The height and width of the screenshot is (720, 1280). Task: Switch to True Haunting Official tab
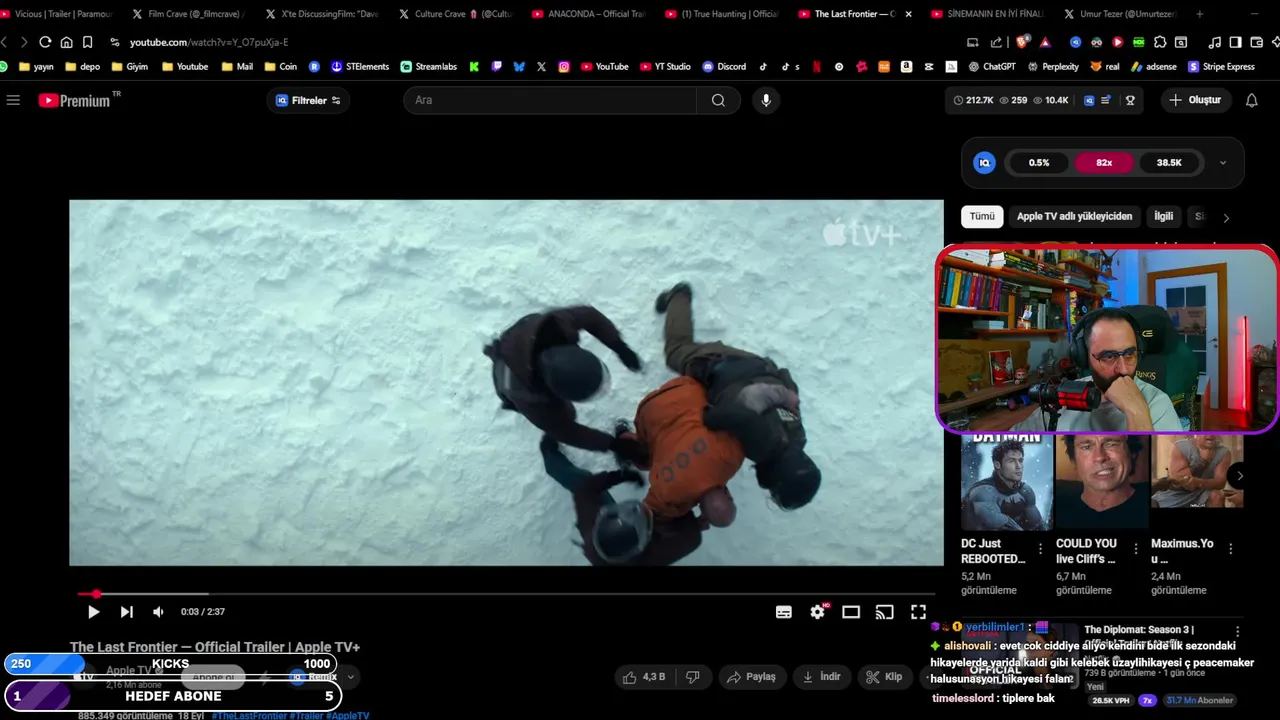pos(721,14)
